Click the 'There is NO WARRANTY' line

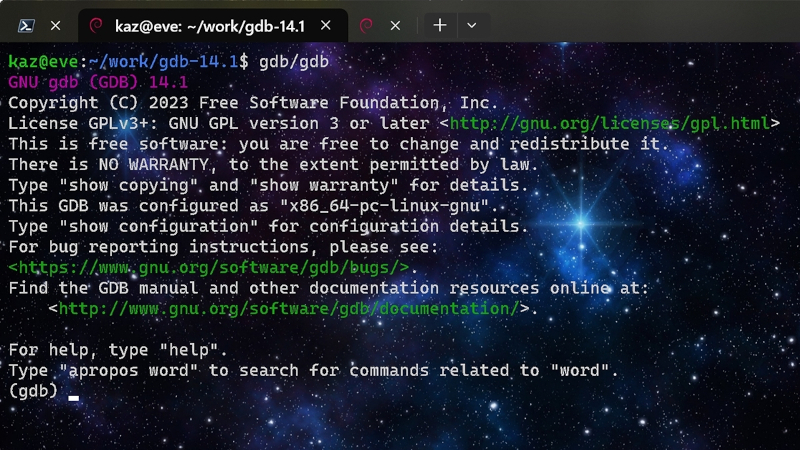(x=273, y=165)
